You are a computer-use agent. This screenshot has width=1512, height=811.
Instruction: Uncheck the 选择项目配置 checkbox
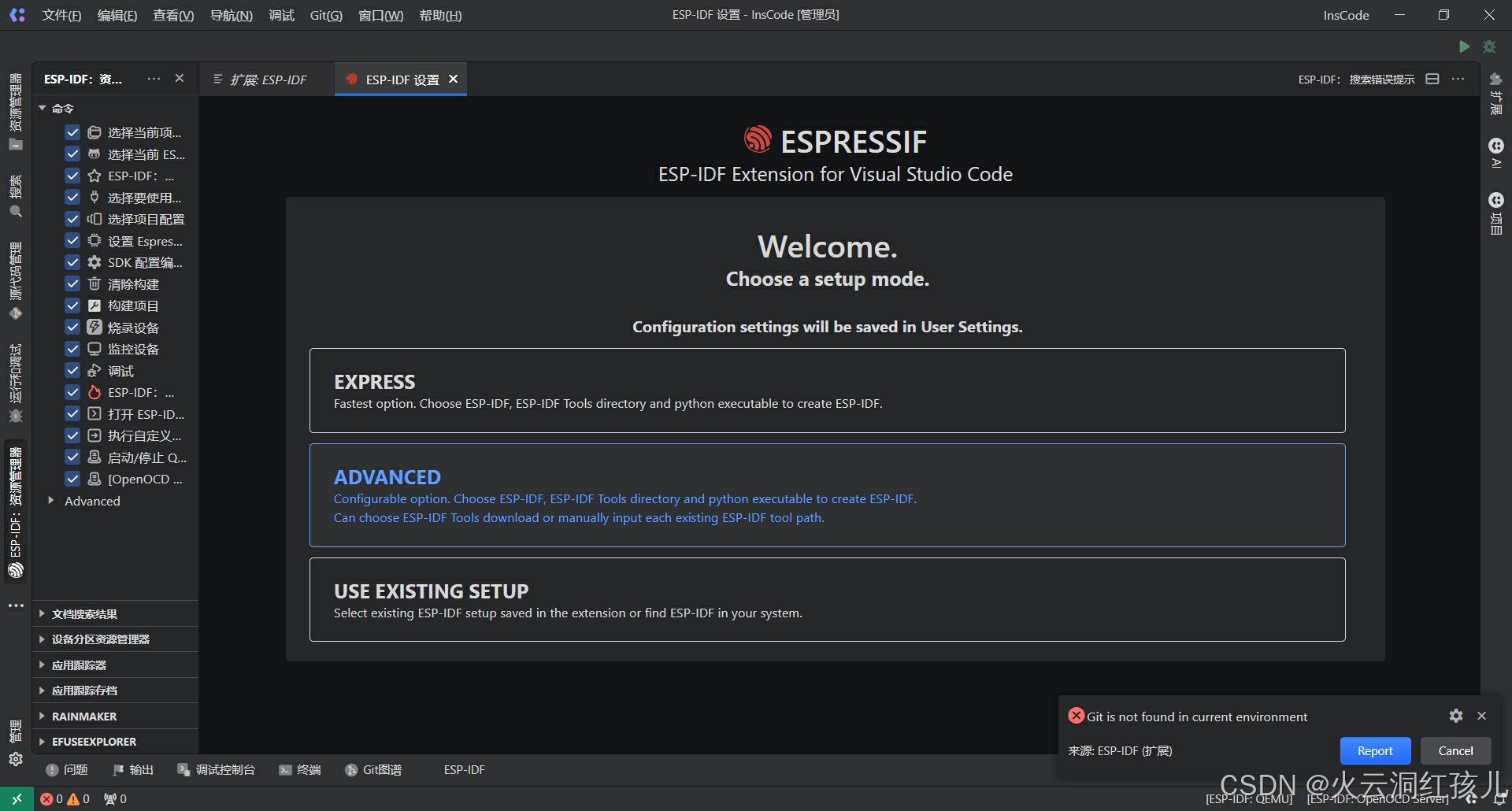point(72,219)
